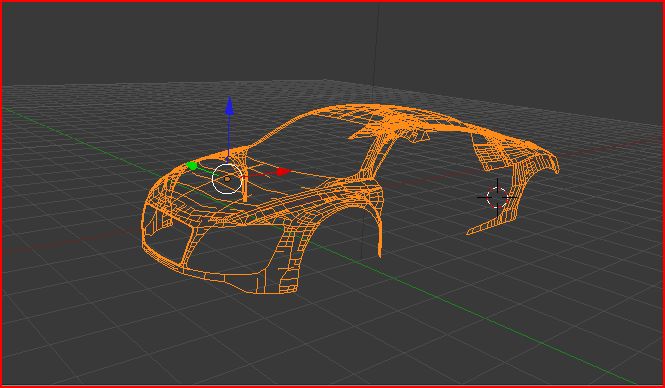Click the green Y-axis gizmo handle

[x=192, y=166]
